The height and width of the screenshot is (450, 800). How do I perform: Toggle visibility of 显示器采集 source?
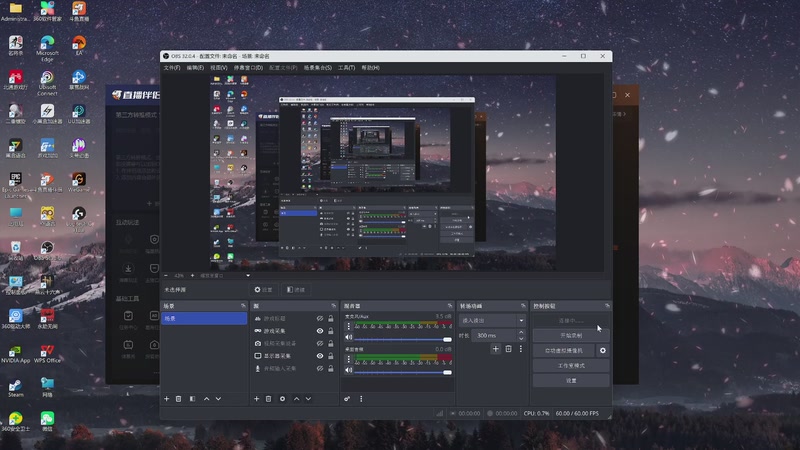pyautogui.click(x=320, y=356)
